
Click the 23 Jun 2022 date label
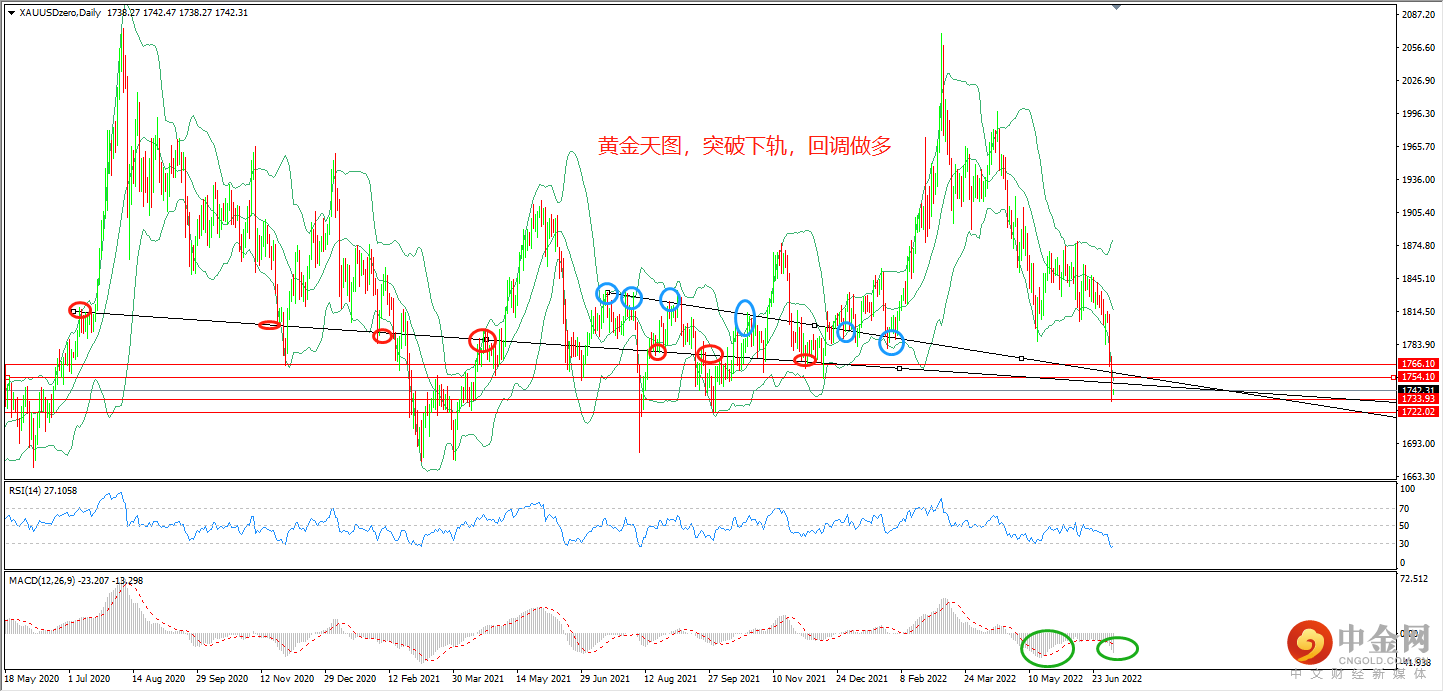[1119, 678]
